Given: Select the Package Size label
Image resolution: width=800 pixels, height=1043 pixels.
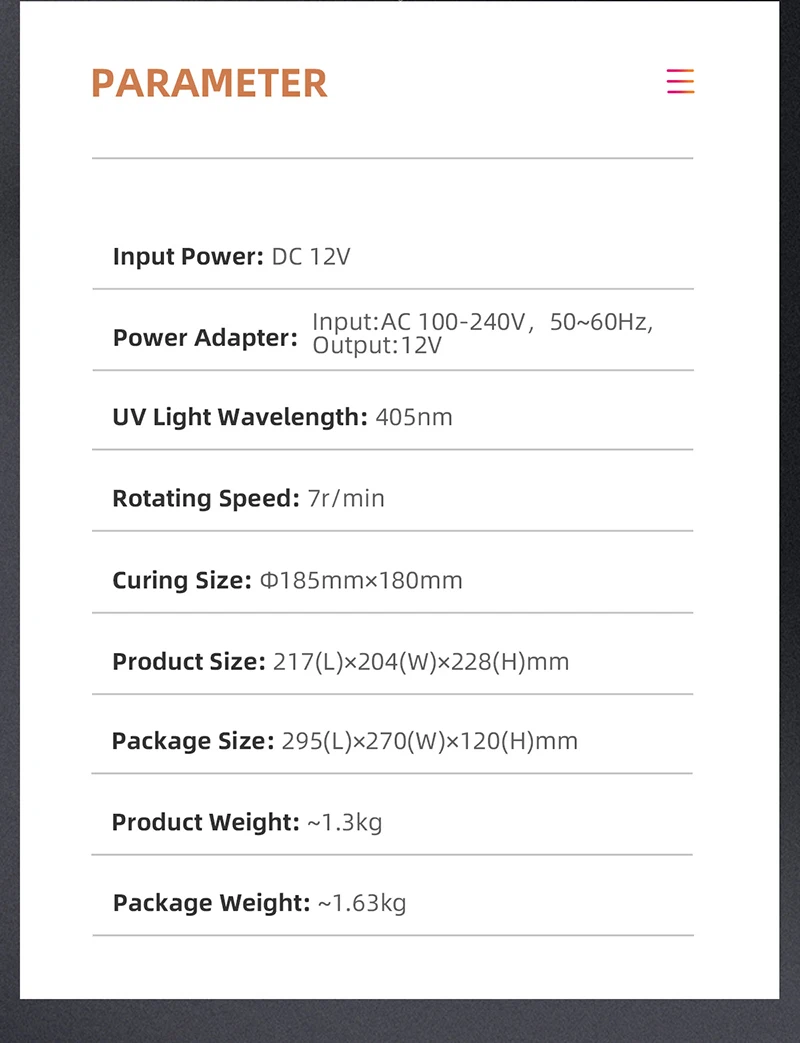Looking at the screenshot, I should 192,741.
